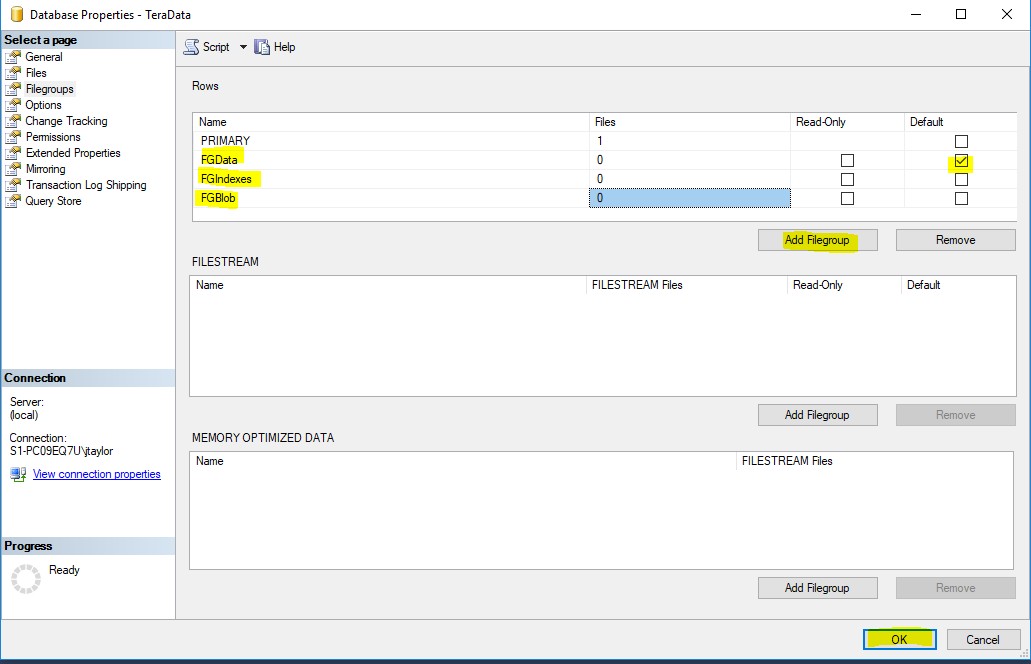This screenshot has height=664, width=1031.
Task: Click the Permissions page icon
Action: tap(13, 137)
